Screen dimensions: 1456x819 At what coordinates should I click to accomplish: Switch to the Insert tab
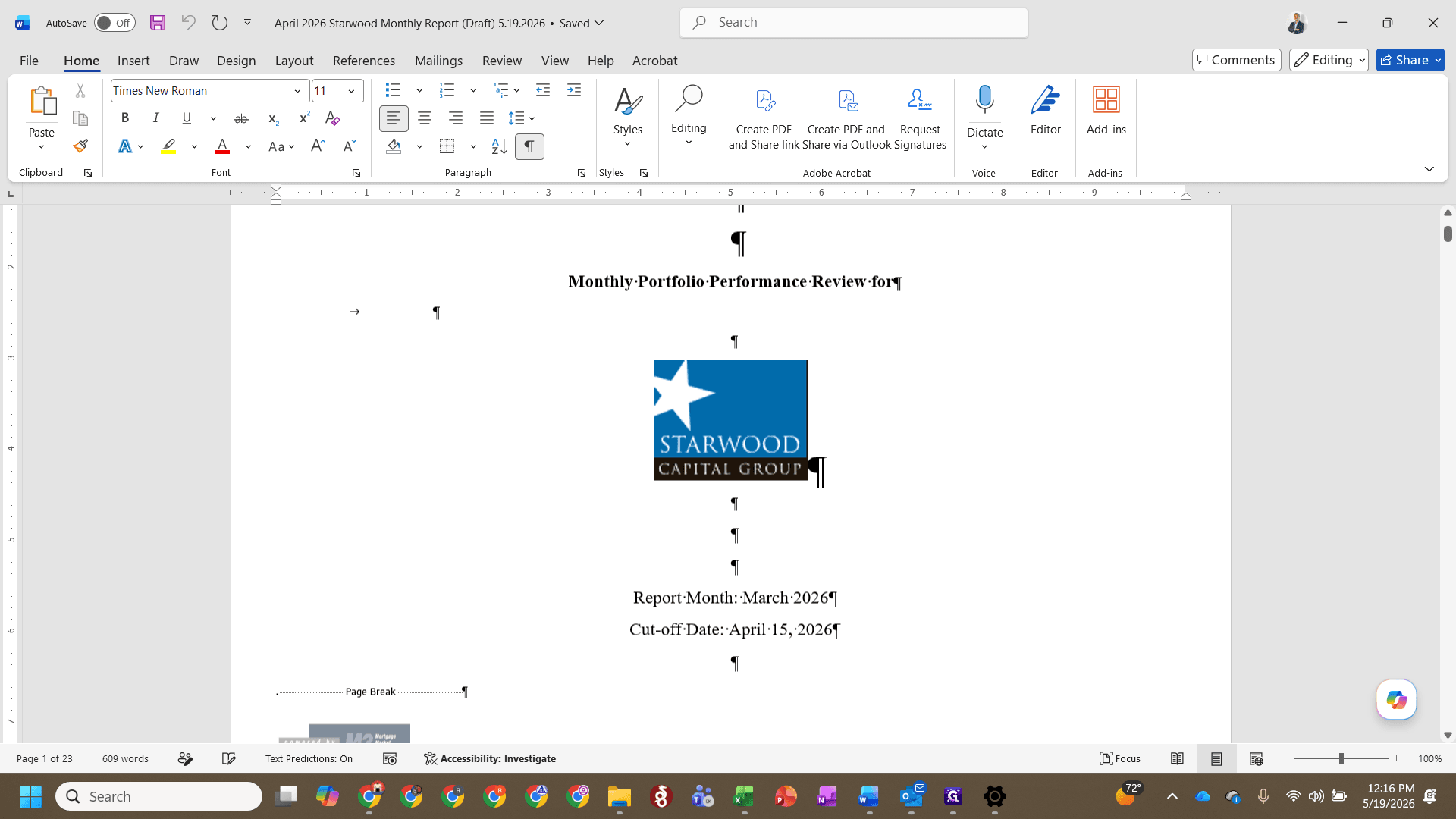click(133, 61)
